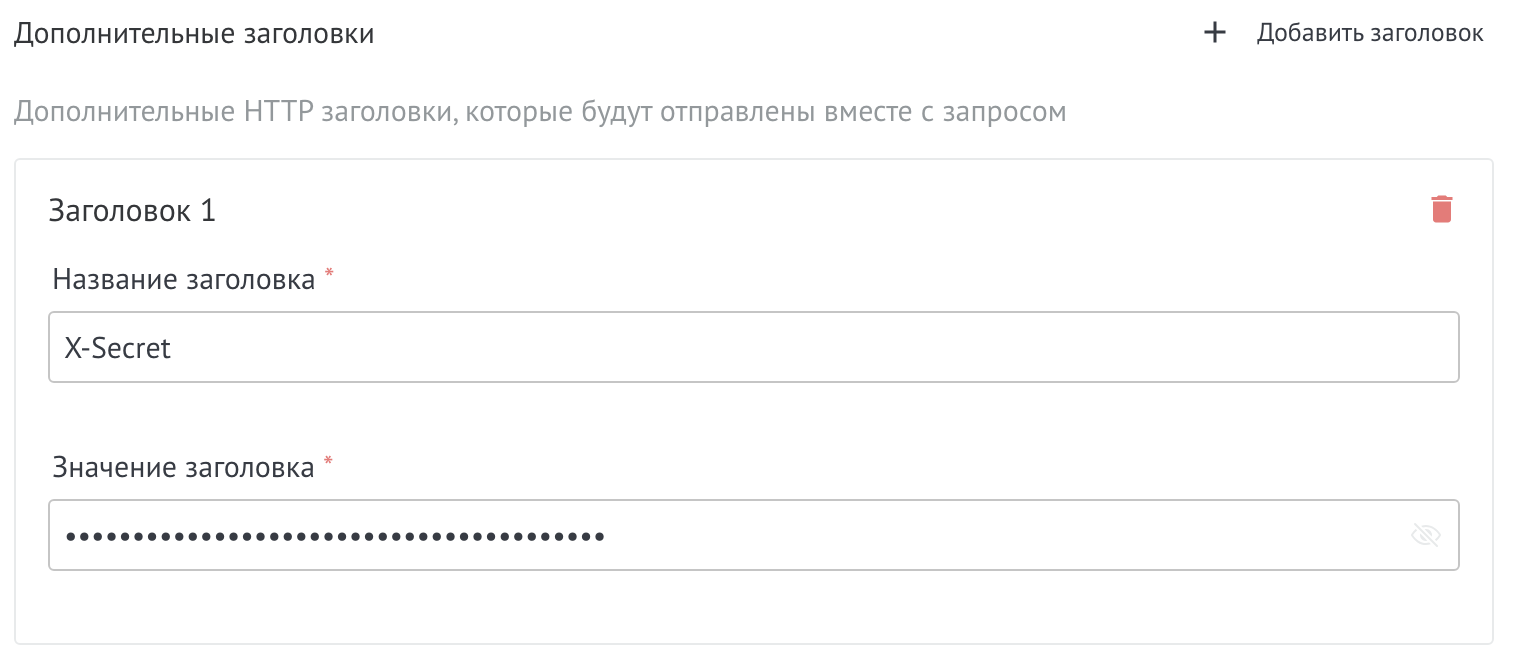Click the Заголовок 1 card title

point(131,210)
